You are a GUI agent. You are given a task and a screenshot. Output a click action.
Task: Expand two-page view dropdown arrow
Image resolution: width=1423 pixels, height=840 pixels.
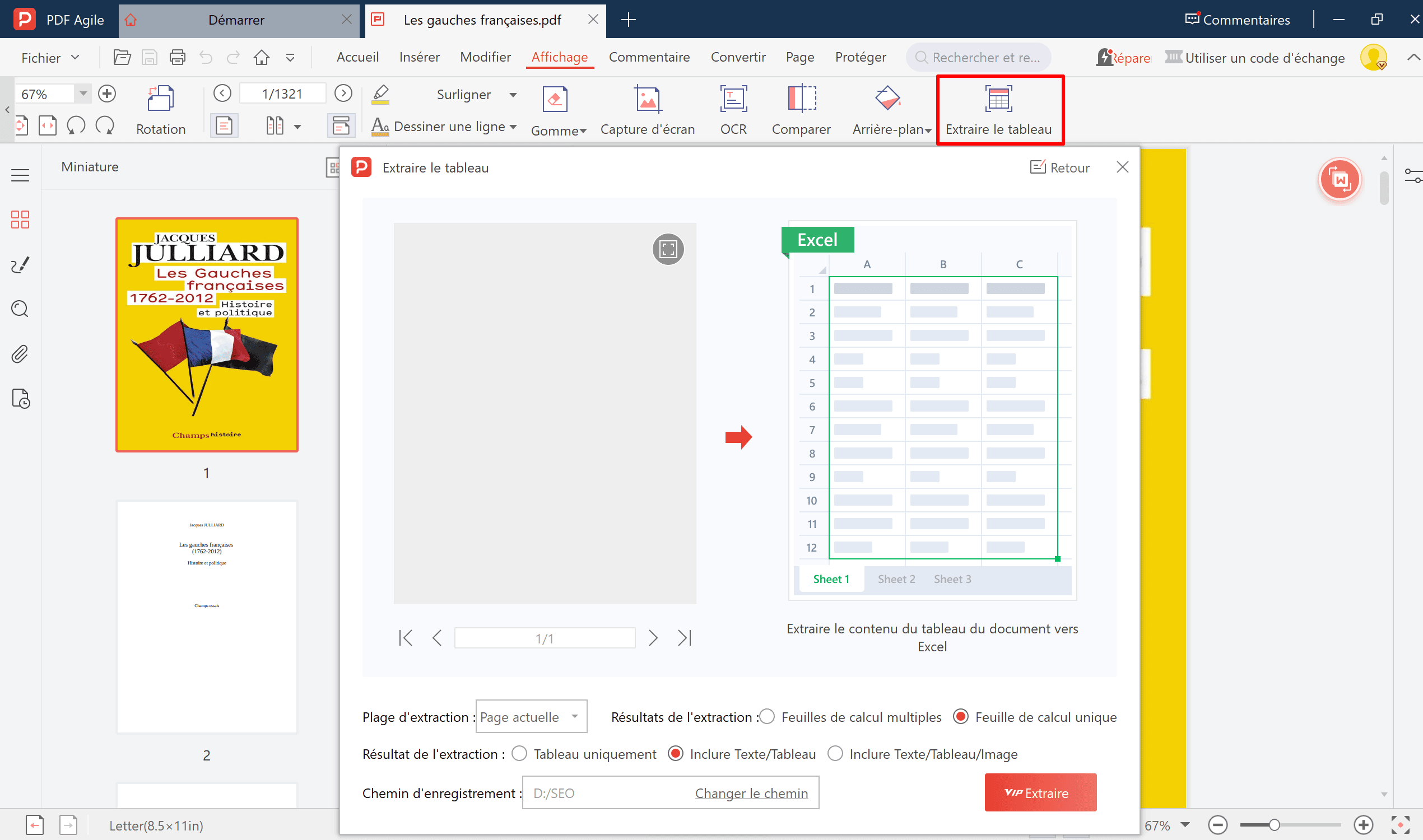coord(297,127)
